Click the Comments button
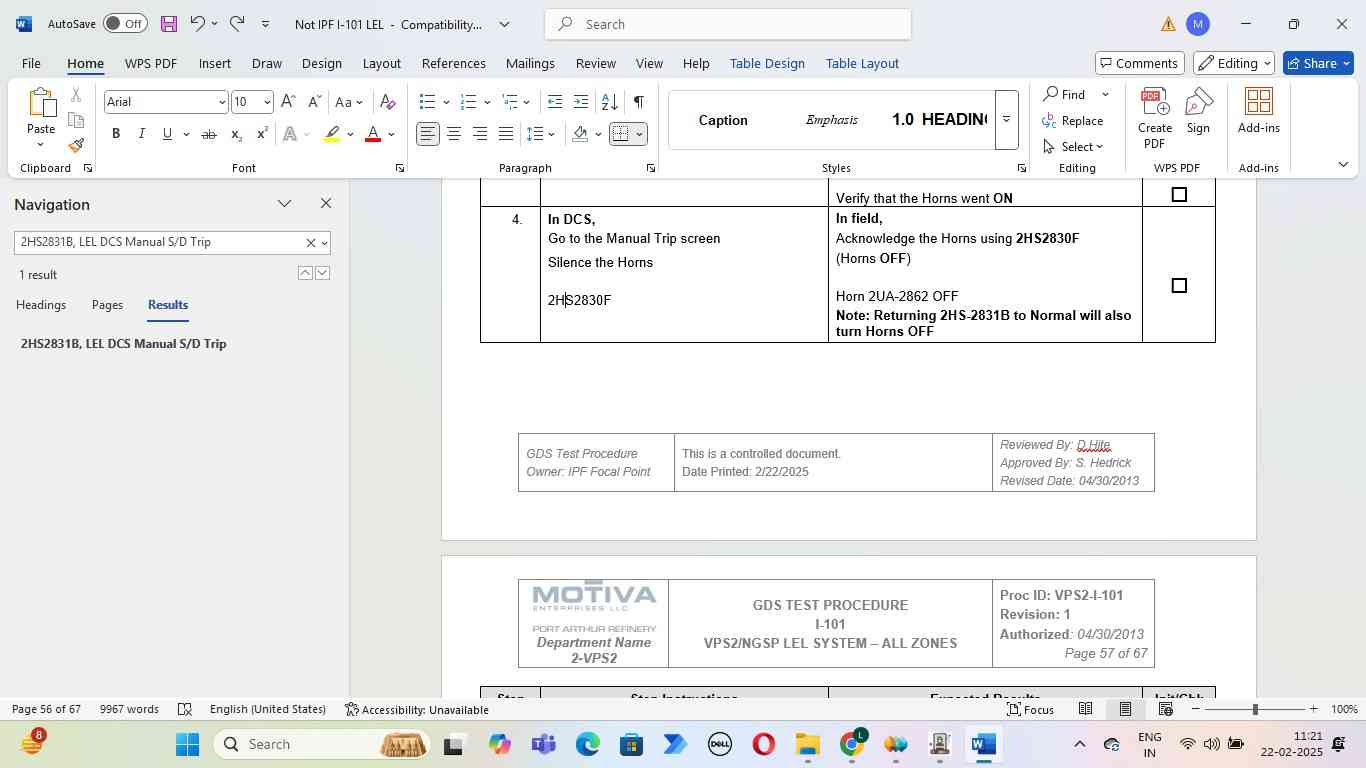 [x=1140, y=63]
